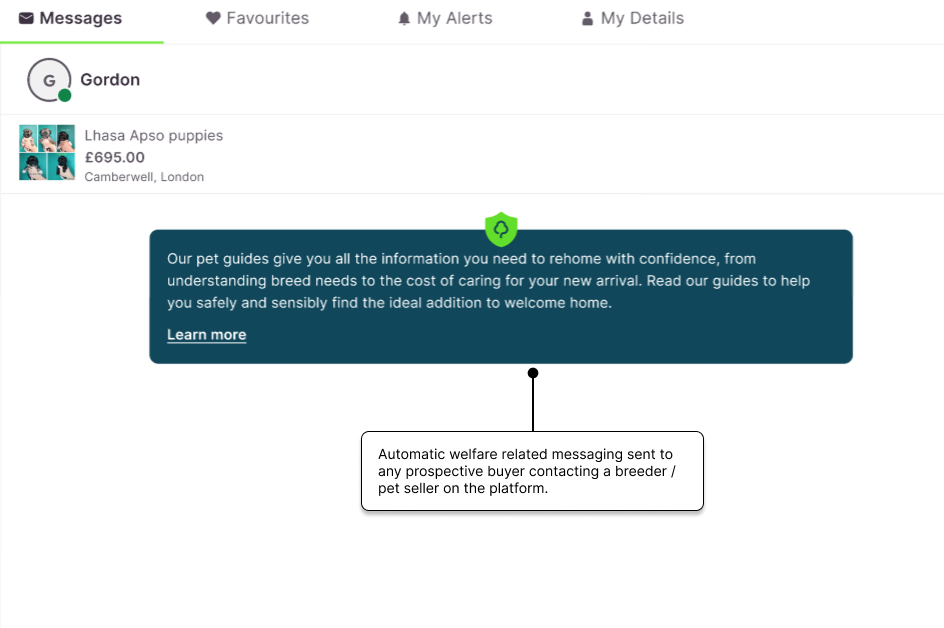
Task: Go to the My Alerts tab
Action: pyautogui.click(x=454, y=18)
